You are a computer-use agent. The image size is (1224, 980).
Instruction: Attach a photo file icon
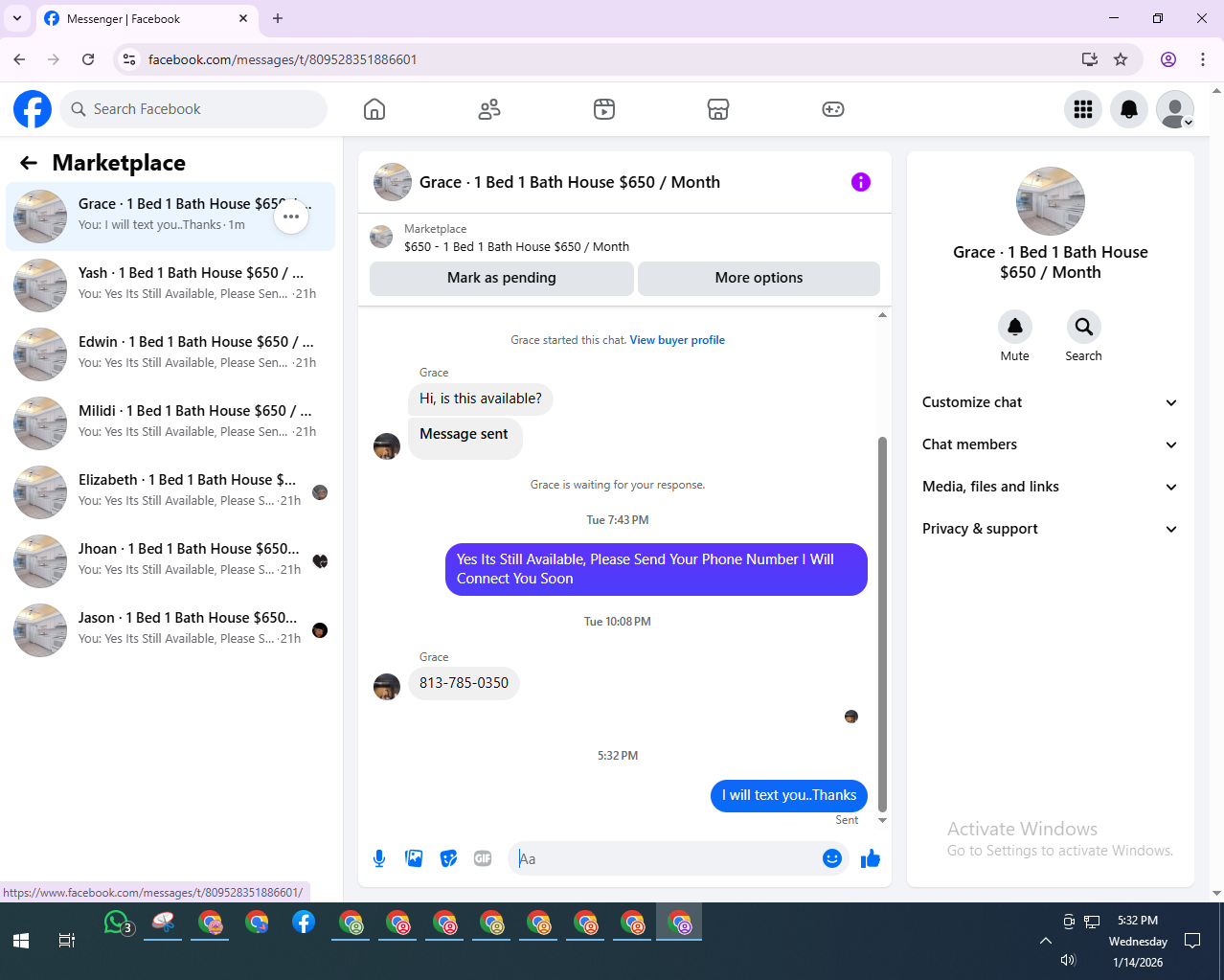pos(414,858)
